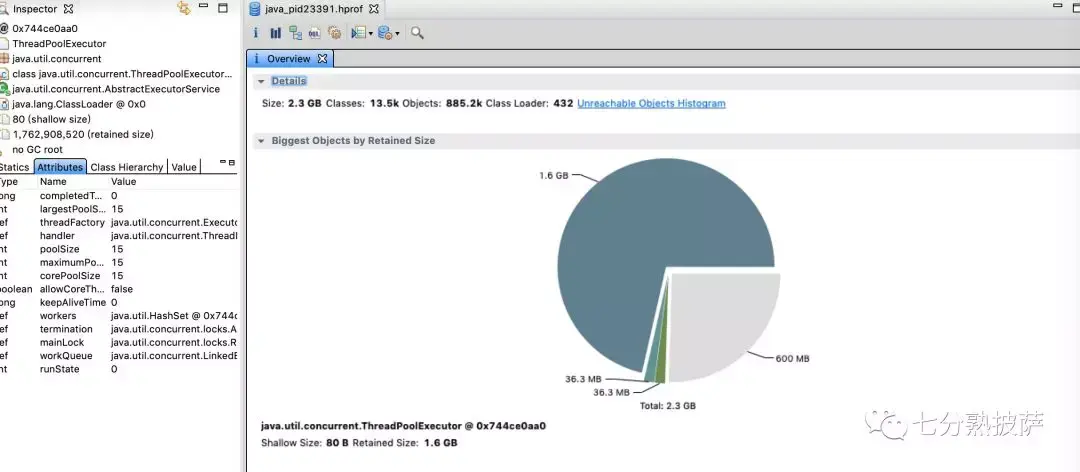Screen dimensions: 1080x472
Task: Select the workers attribute row
Action: tap(118, 316)
